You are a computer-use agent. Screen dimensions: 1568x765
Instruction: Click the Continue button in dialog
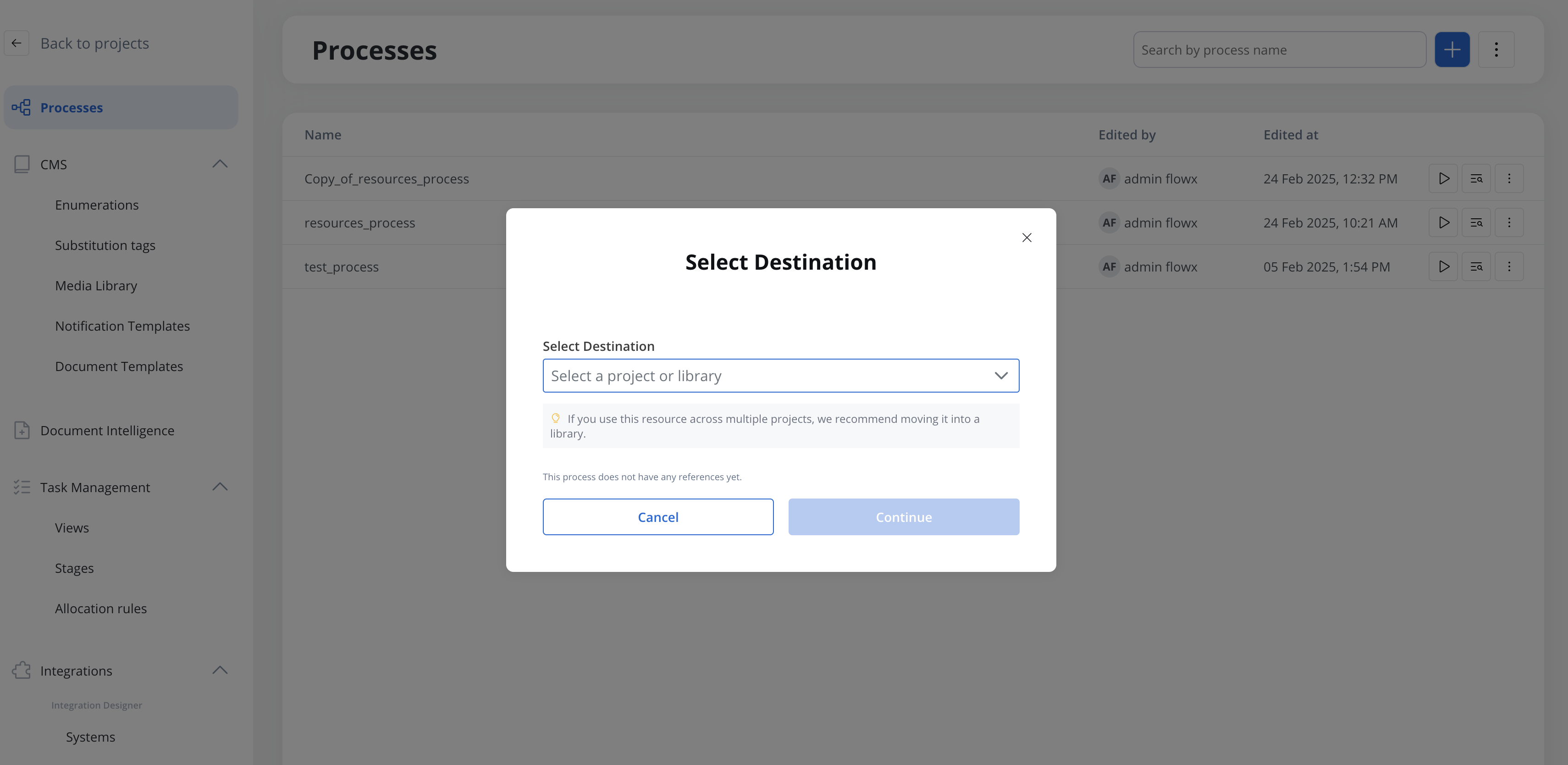[x=903, y=517]
